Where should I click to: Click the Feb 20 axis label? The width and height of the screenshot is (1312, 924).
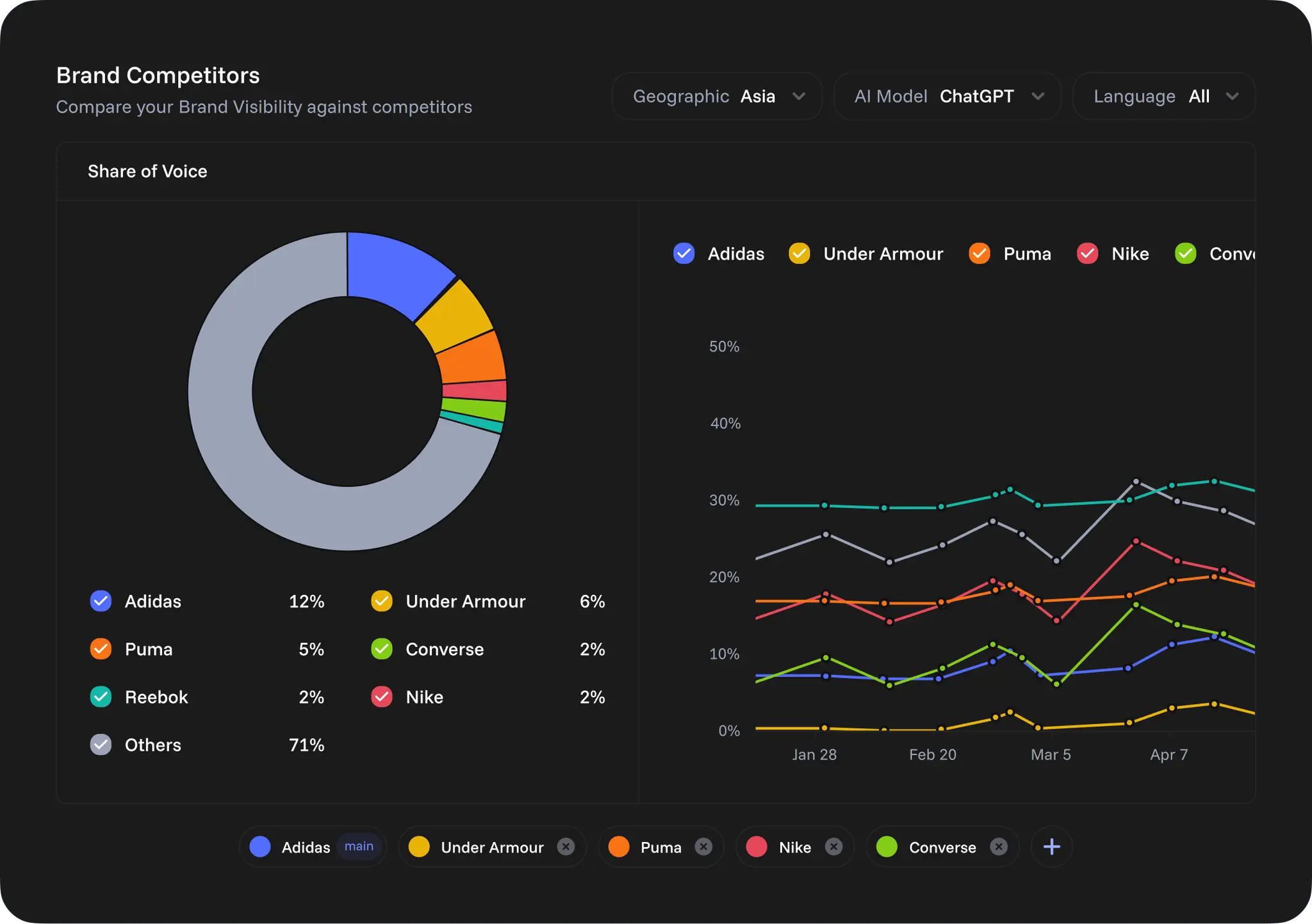932,754
